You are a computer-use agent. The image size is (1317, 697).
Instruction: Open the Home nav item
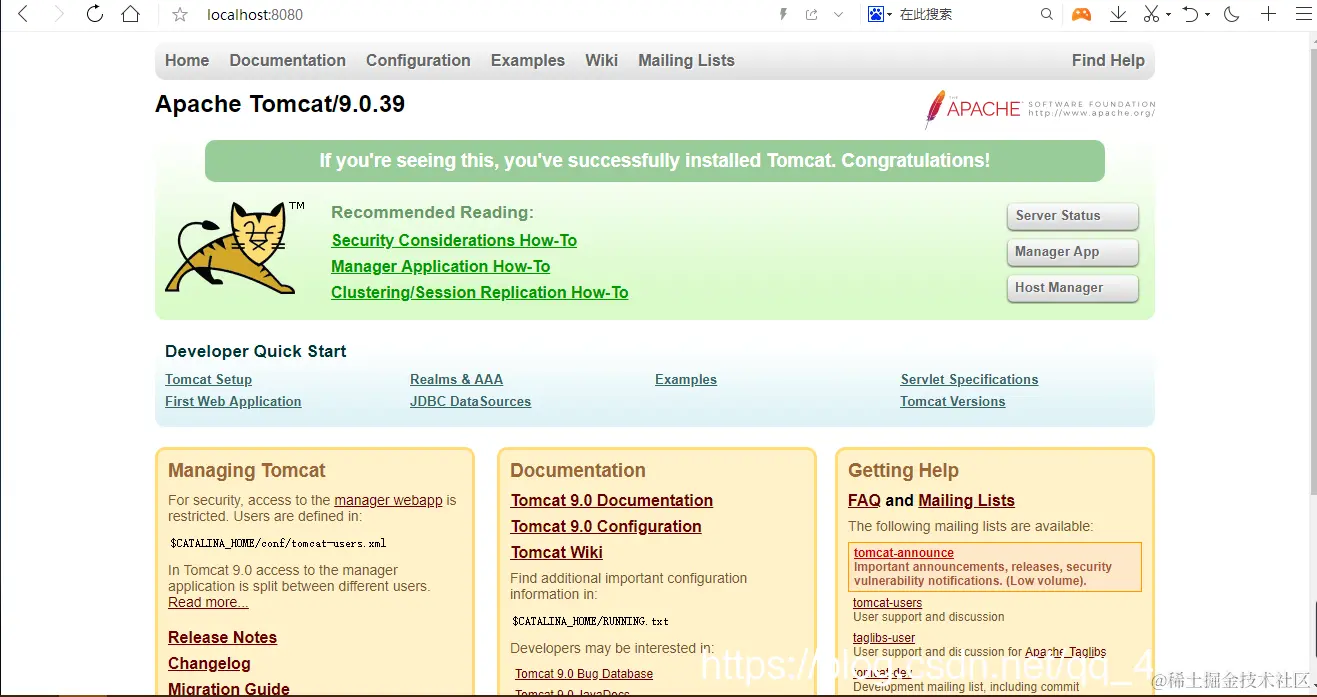(x=187, y=60)
